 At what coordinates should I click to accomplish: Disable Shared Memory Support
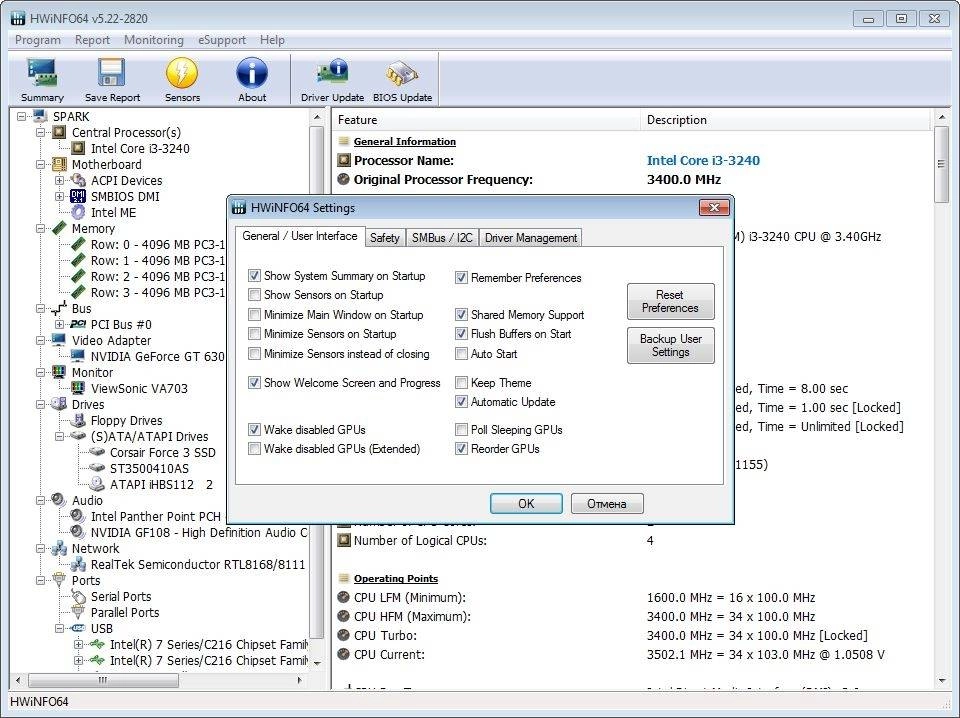[x=461, y=315]
